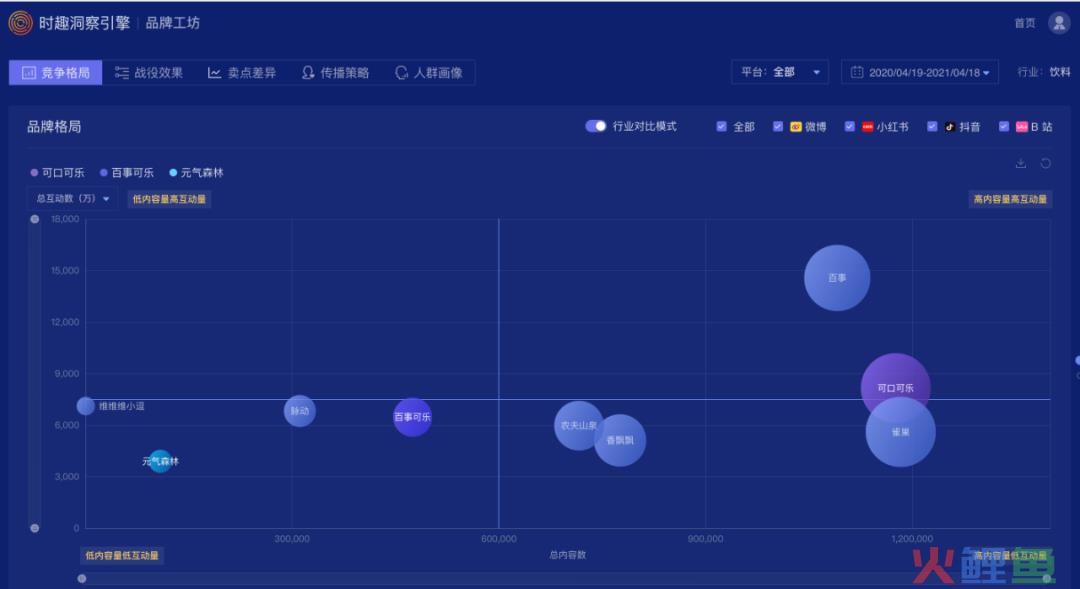Open the 平台 全部 dropdown

coord(780,72)
